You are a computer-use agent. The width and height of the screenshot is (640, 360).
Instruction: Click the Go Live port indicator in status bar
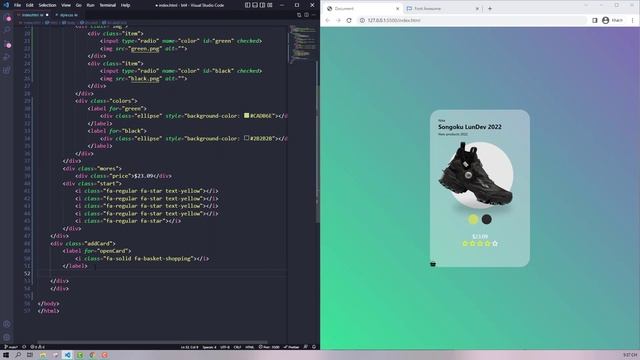coord(269,347)
